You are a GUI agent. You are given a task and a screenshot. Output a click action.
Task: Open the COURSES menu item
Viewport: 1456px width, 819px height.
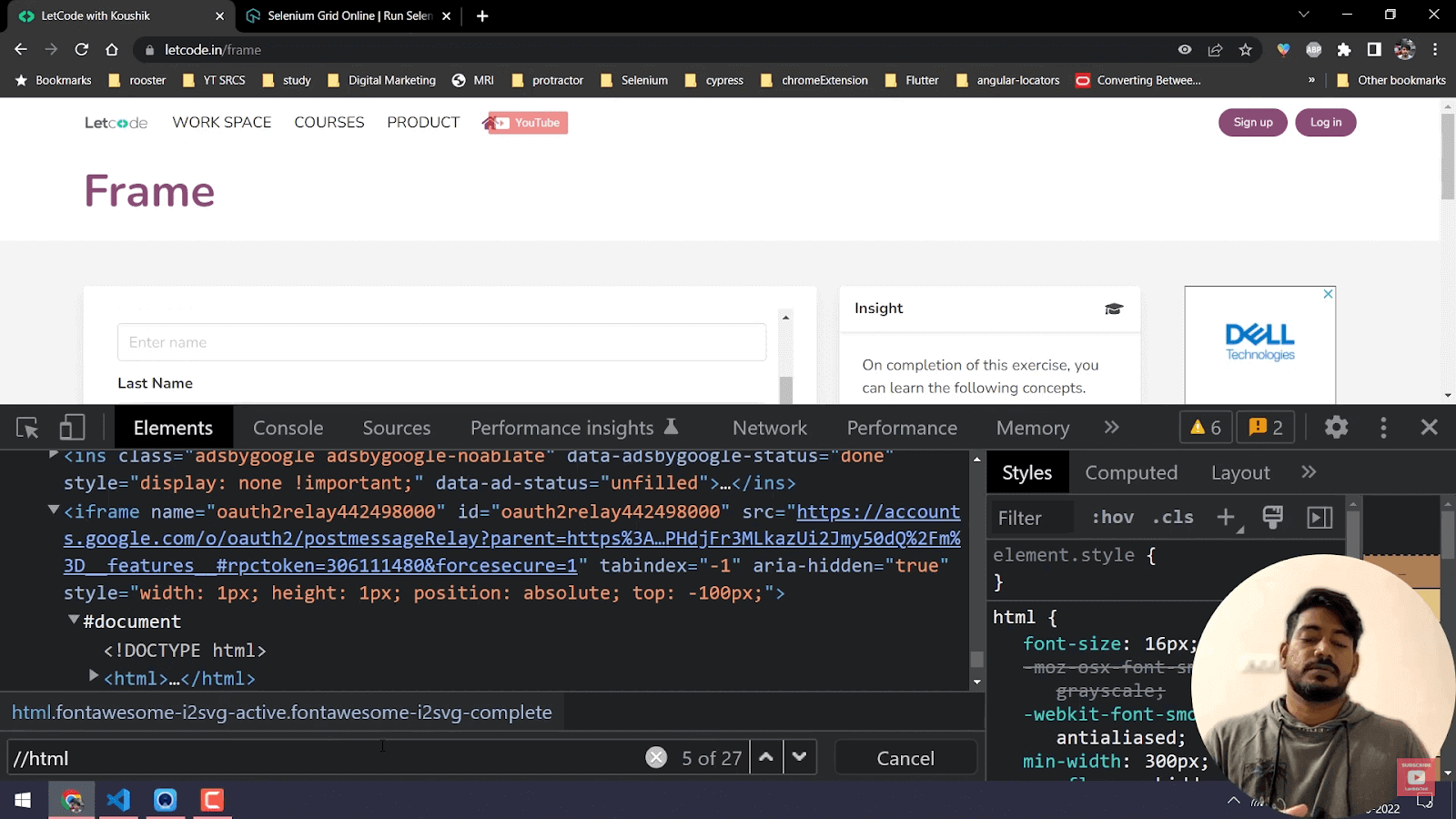point(329,122)
